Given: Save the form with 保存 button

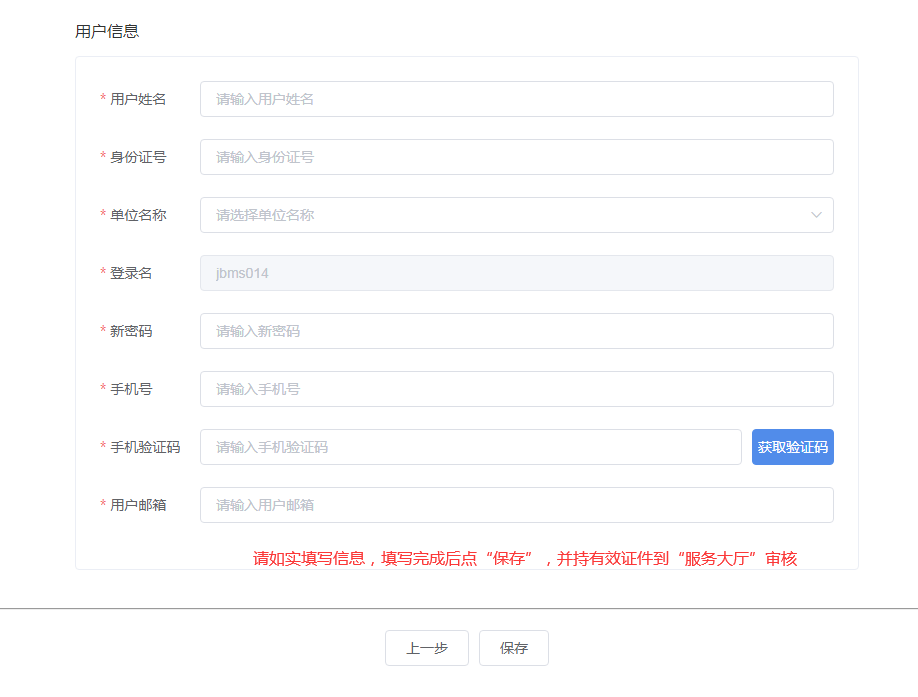Looking at the screenshot, I should (x=513, y=648).
